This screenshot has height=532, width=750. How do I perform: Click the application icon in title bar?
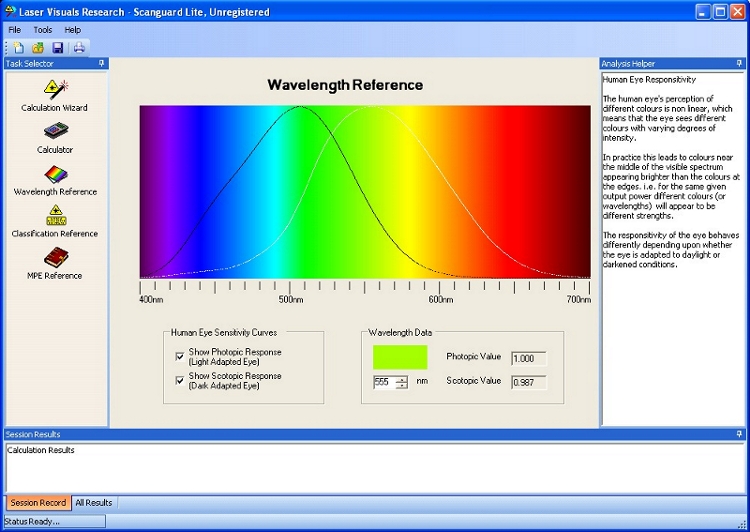point(10,11)
